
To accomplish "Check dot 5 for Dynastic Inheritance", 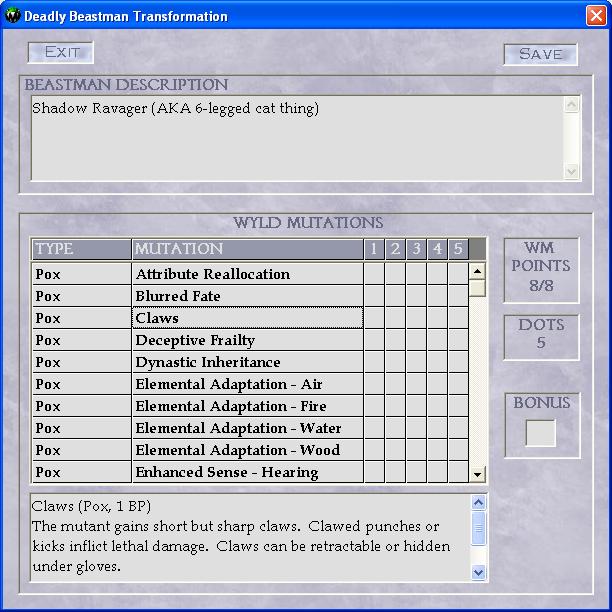I will coord(458,362).
